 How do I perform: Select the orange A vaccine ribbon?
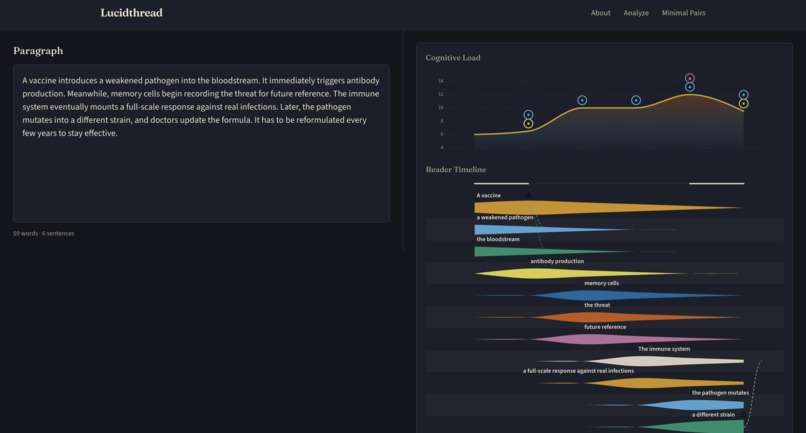click(607, 208)
